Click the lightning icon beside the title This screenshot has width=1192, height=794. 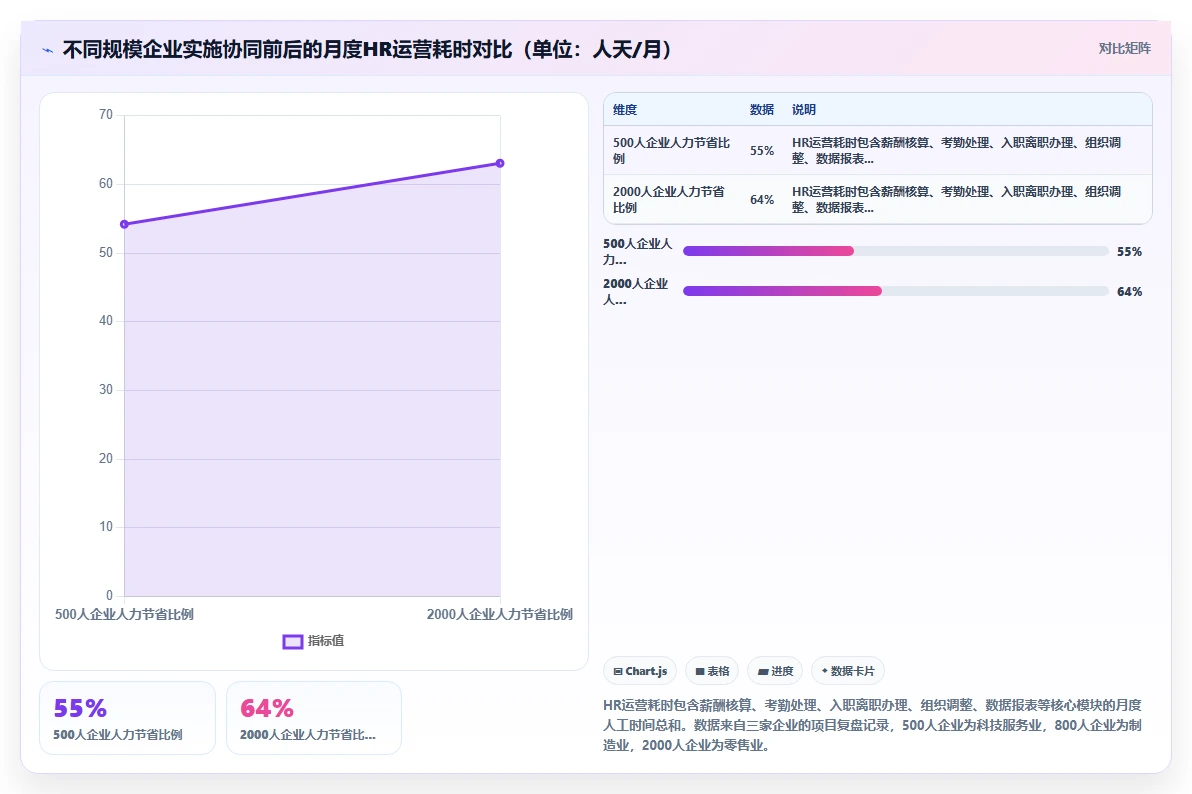(47, 50)
